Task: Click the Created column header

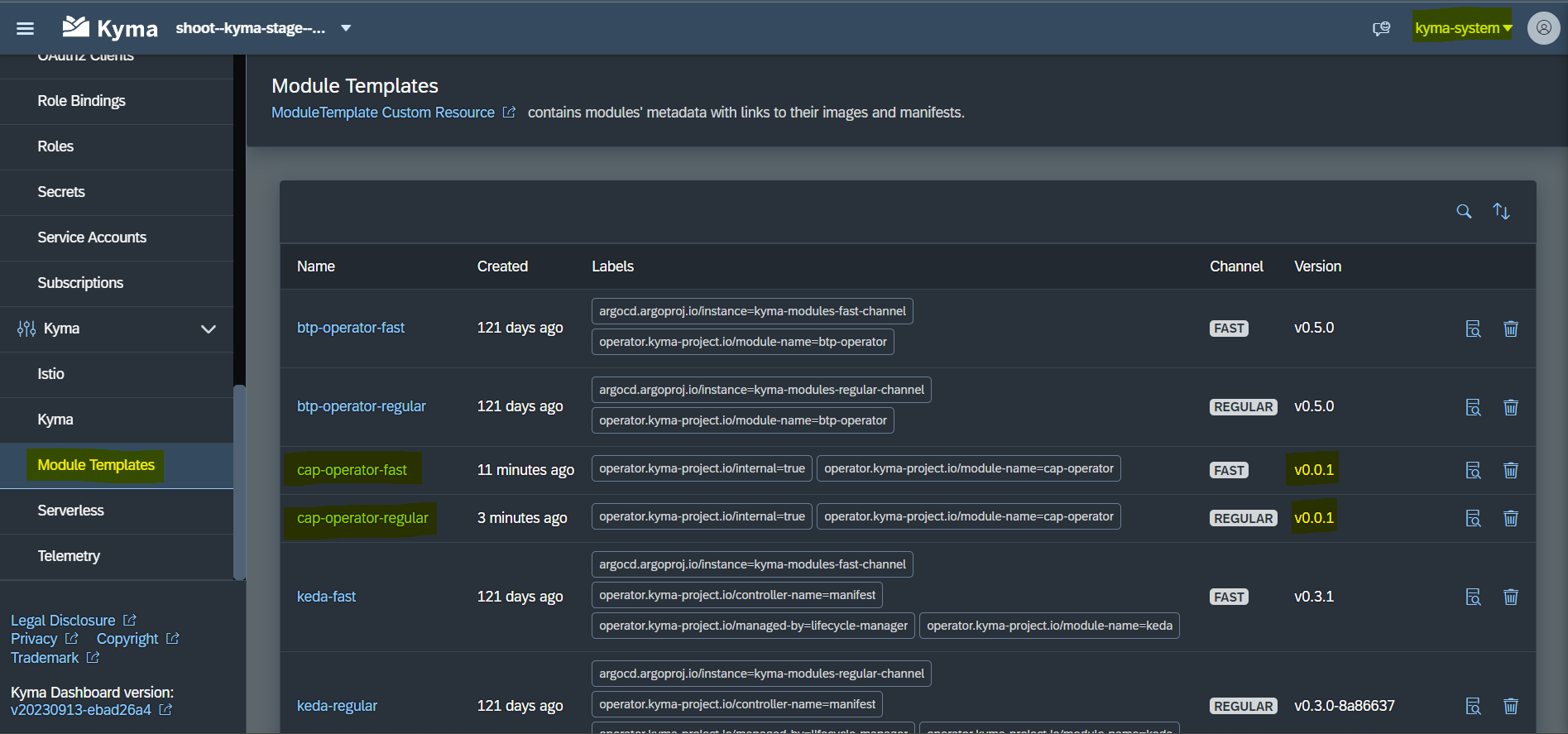Action: tap(502, 266)
